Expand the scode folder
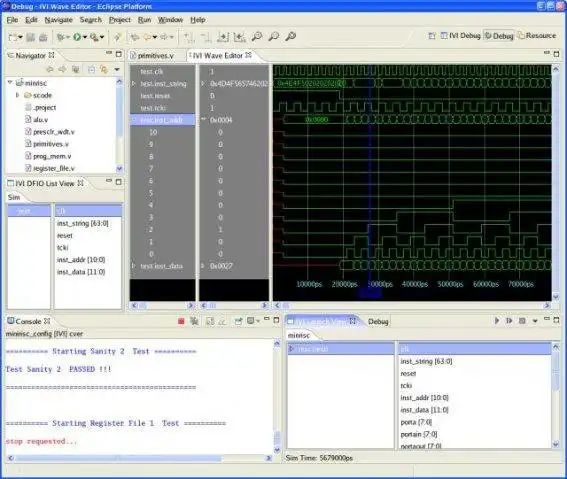Screen dimensions: 567x479 tap(17, 95)
